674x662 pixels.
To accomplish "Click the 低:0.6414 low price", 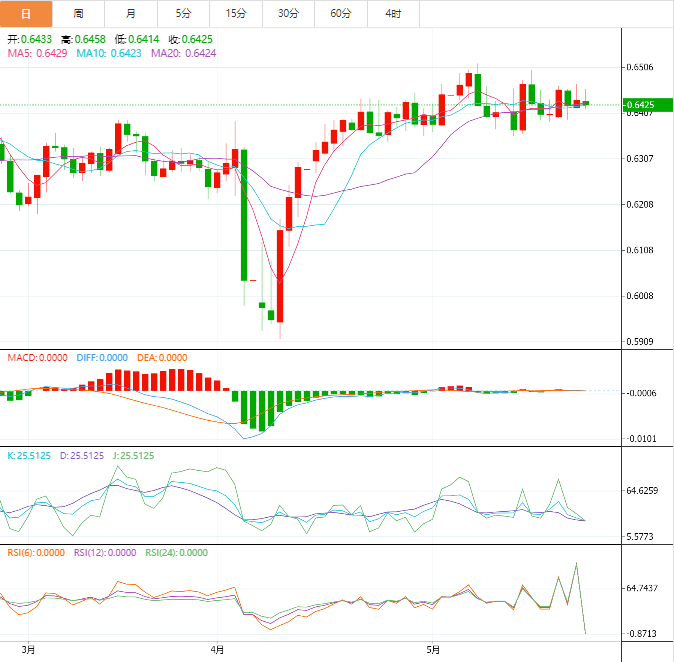I will coord(137,40).
